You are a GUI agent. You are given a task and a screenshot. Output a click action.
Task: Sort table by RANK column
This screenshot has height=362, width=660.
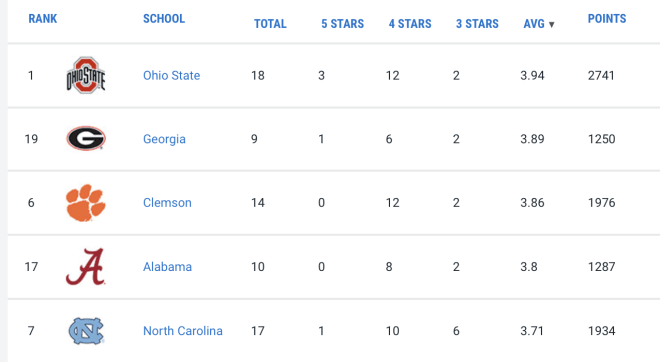tap(43, 19)
